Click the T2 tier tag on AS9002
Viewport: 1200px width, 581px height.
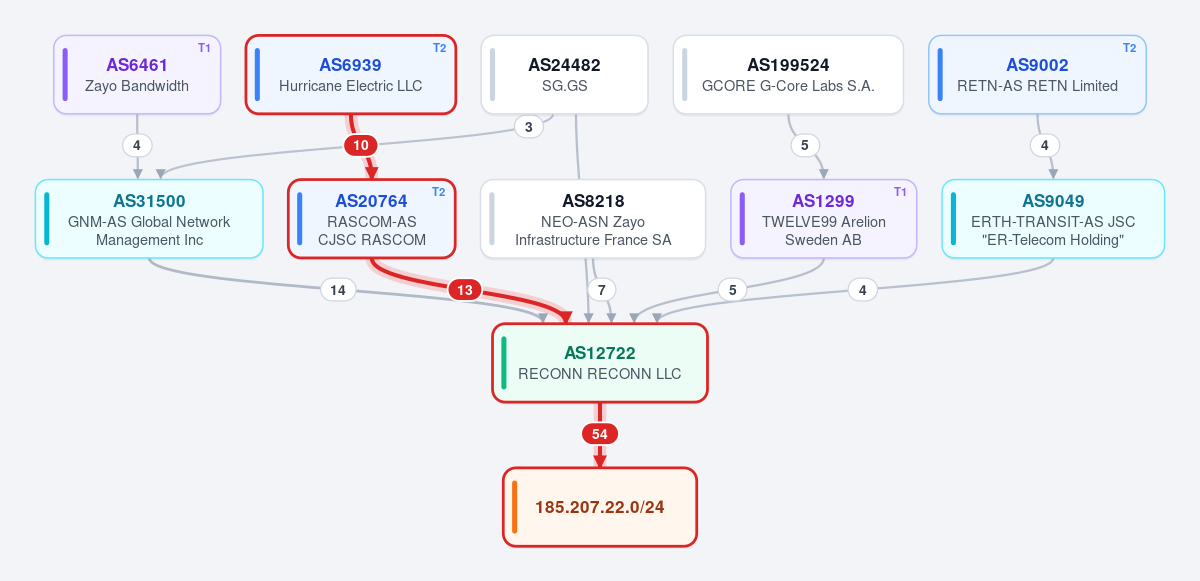coord(1129,48)
